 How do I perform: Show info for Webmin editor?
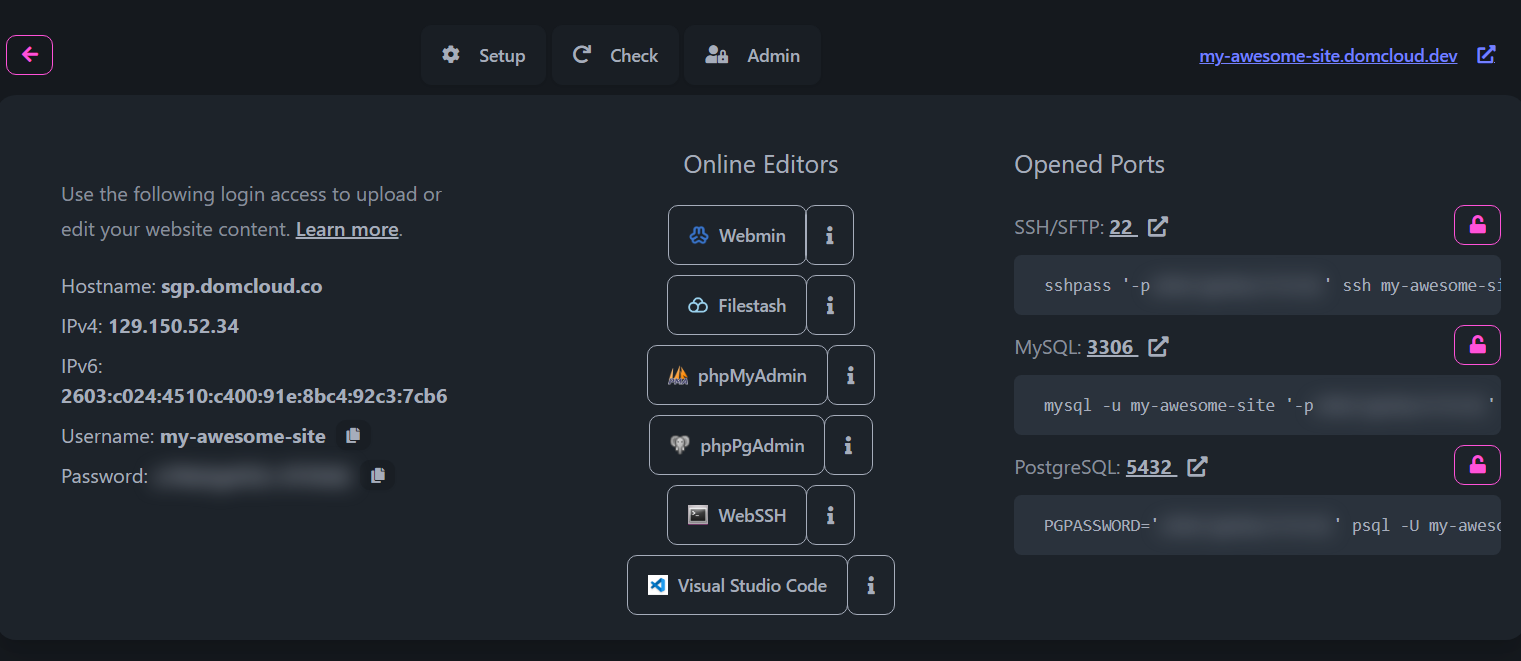829,235
